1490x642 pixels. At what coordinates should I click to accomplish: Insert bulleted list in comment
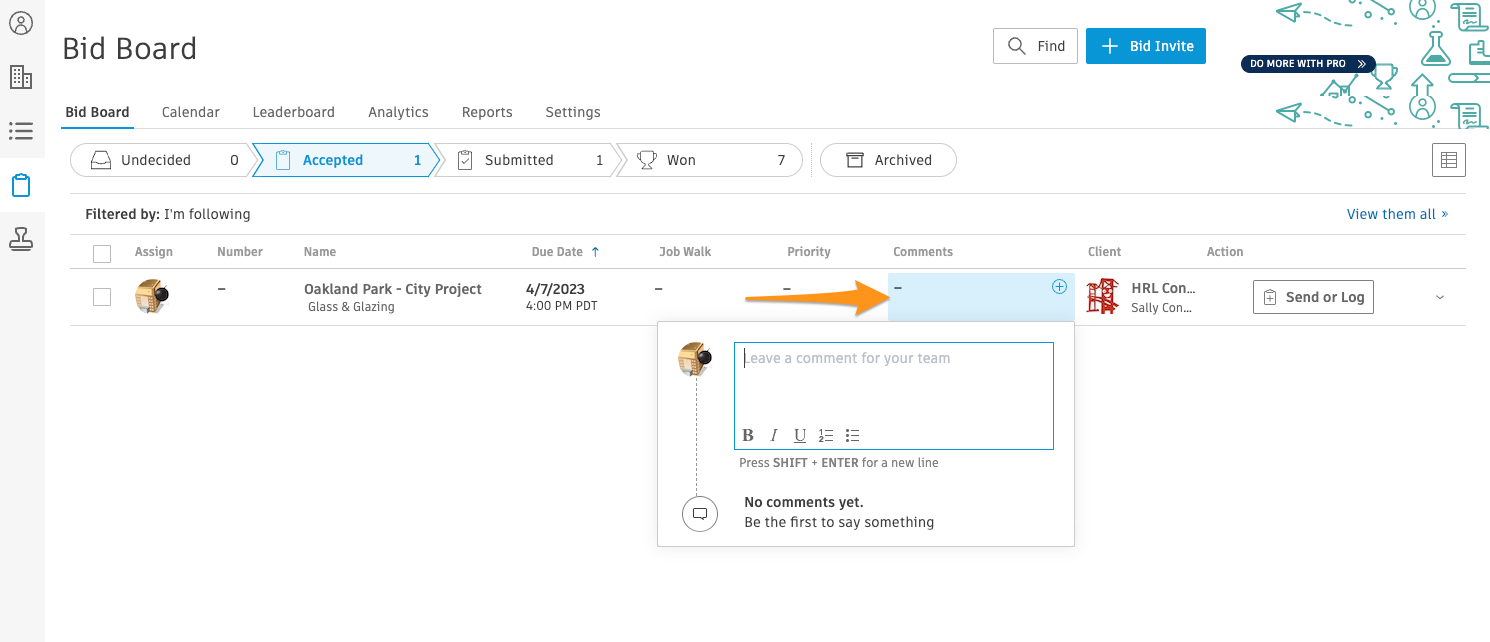852,435
